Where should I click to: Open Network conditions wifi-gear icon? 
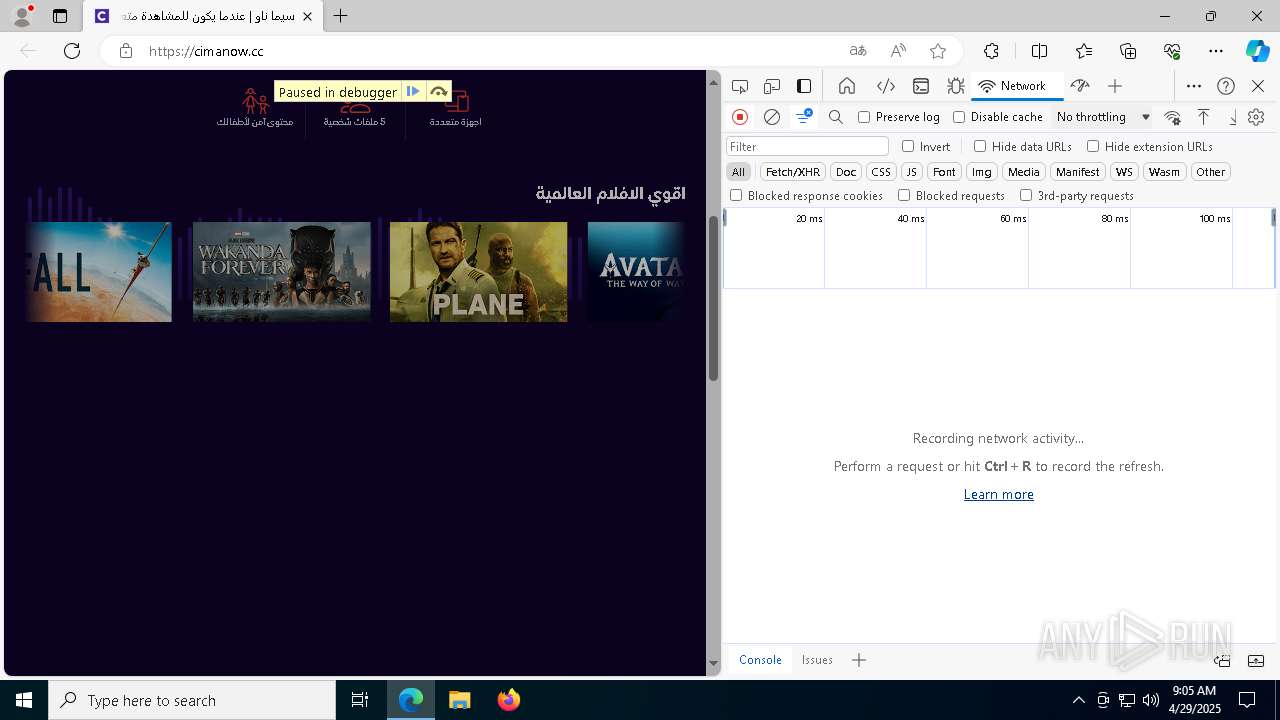pos(1173,117)
